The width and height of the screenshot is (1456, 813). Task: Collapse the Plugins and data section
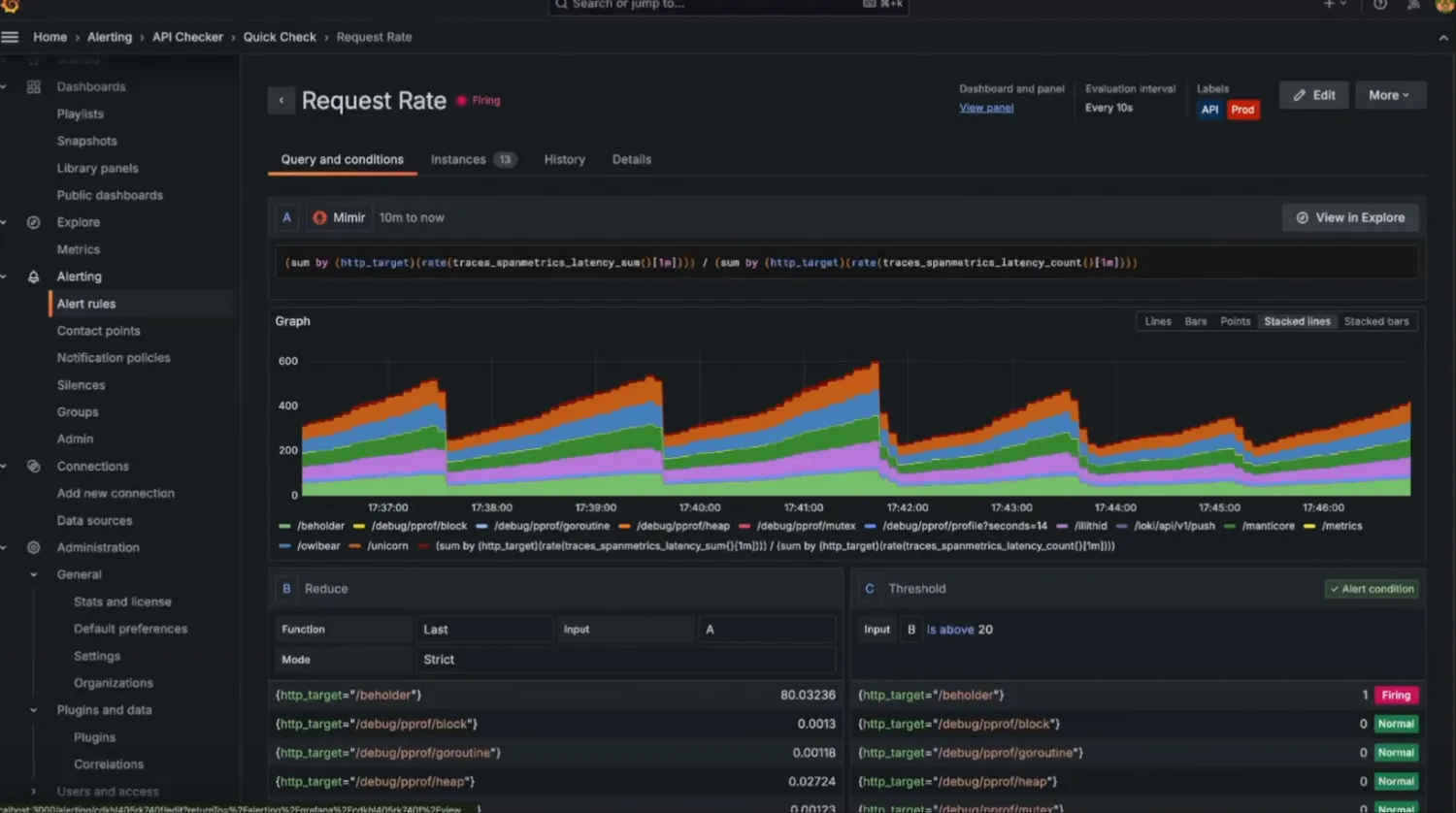34,710
